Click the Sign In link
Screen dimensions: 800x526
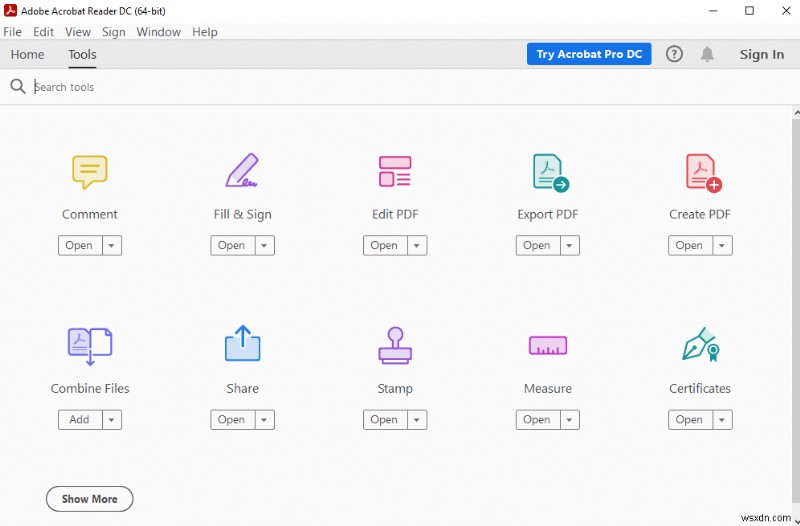pos(762,54)
